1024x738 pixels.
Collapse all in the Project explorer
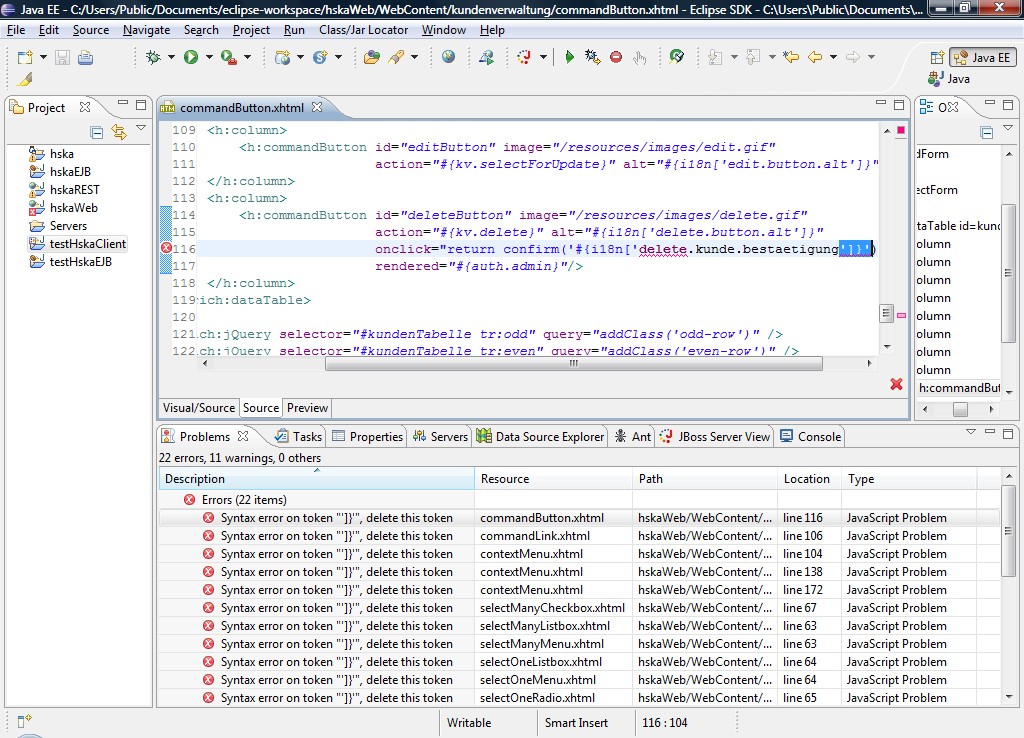click(97, 132)
